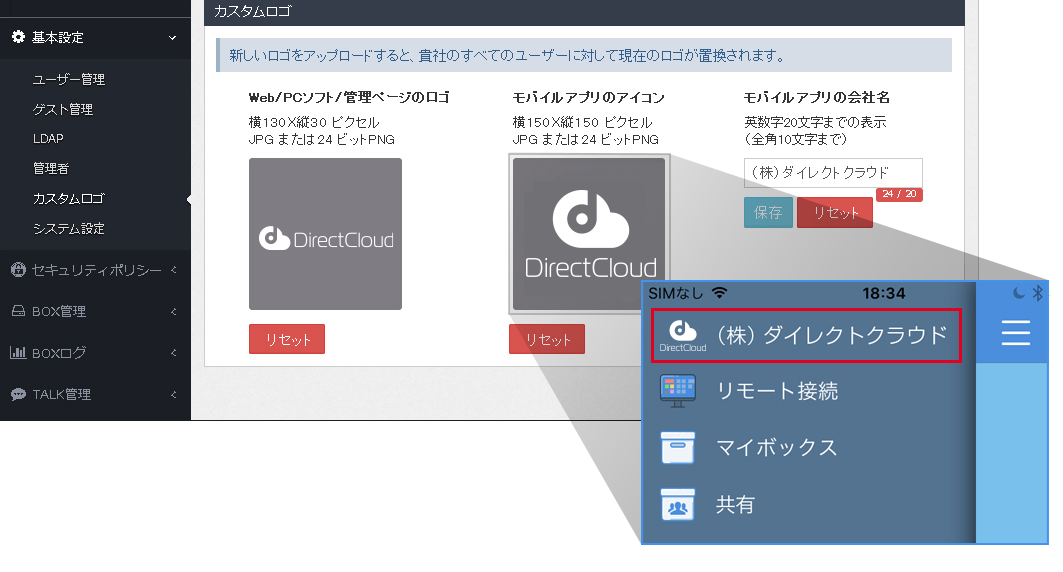Expand the BOXログ chevron
Screen dimensions: 1063x572
coord(174,352)
